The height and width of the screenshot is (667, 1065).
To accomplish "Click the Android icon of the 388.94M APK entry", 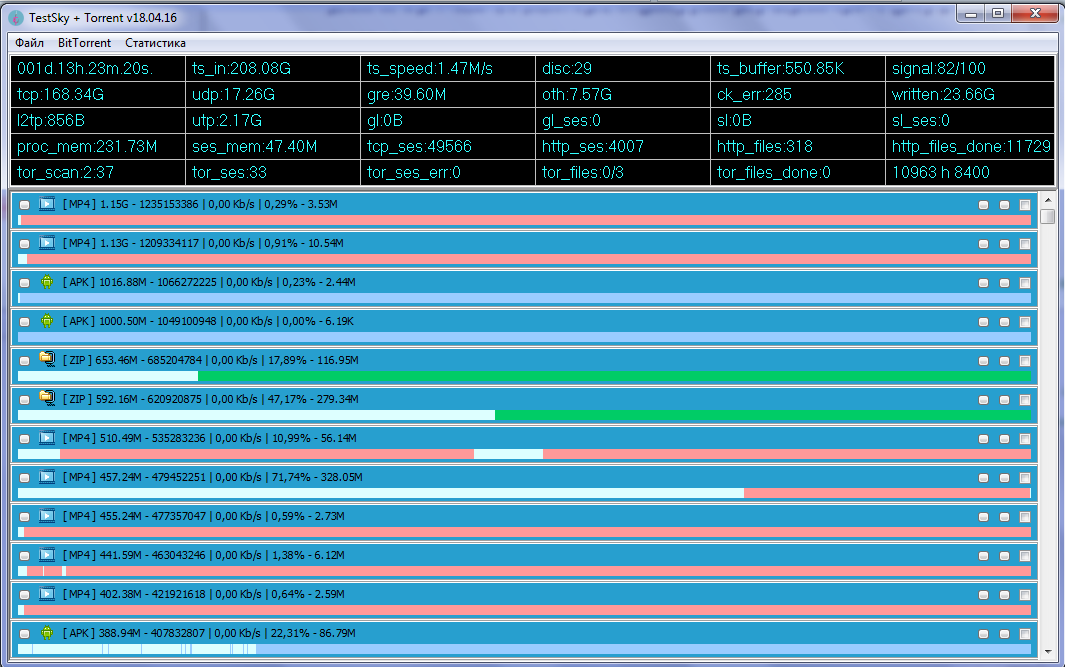I will (47, 633).
